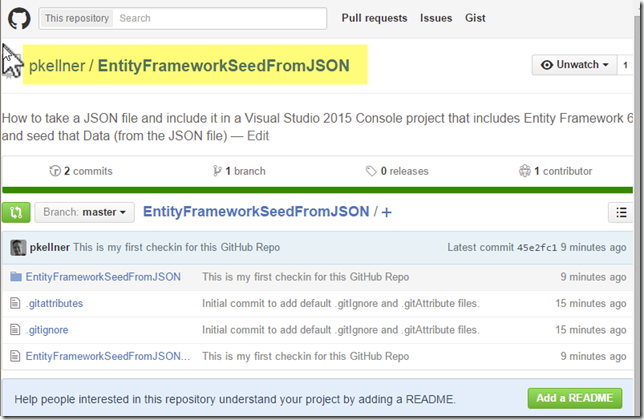The image size is (644, 420).
Task: Open the Branch: master dropdown
Action: click(84, 212)
